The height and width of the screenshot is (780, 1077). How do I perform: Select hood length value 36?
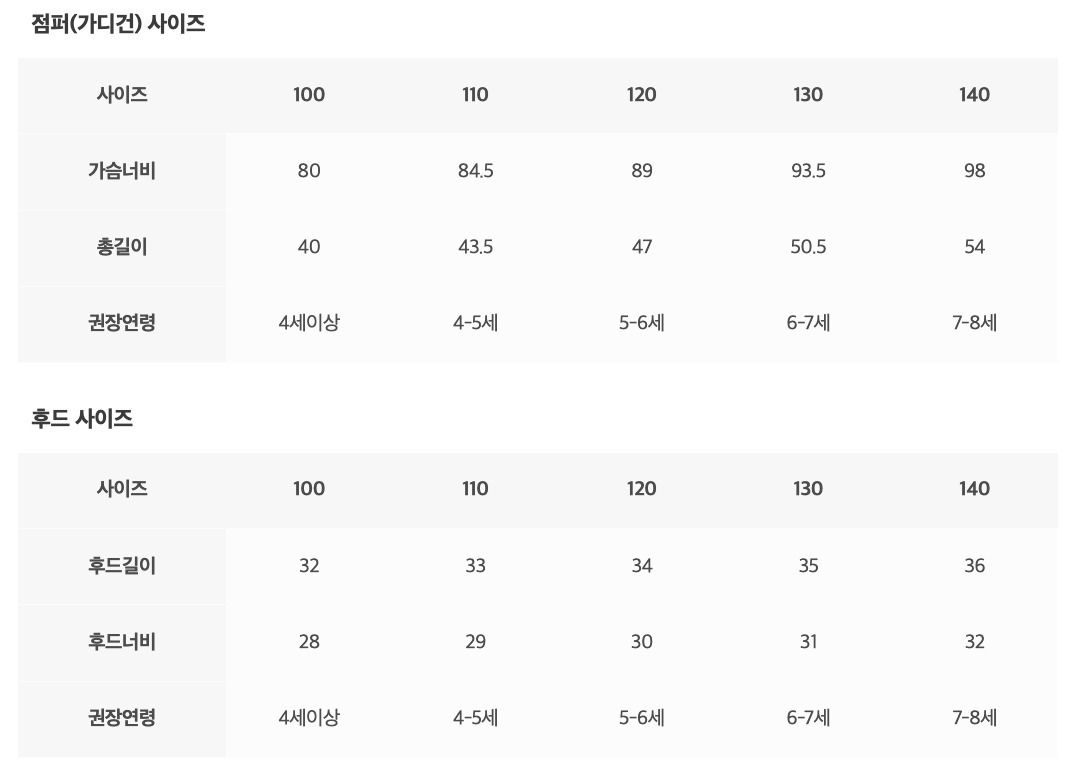pyautogui.click(x=974, y=566)
